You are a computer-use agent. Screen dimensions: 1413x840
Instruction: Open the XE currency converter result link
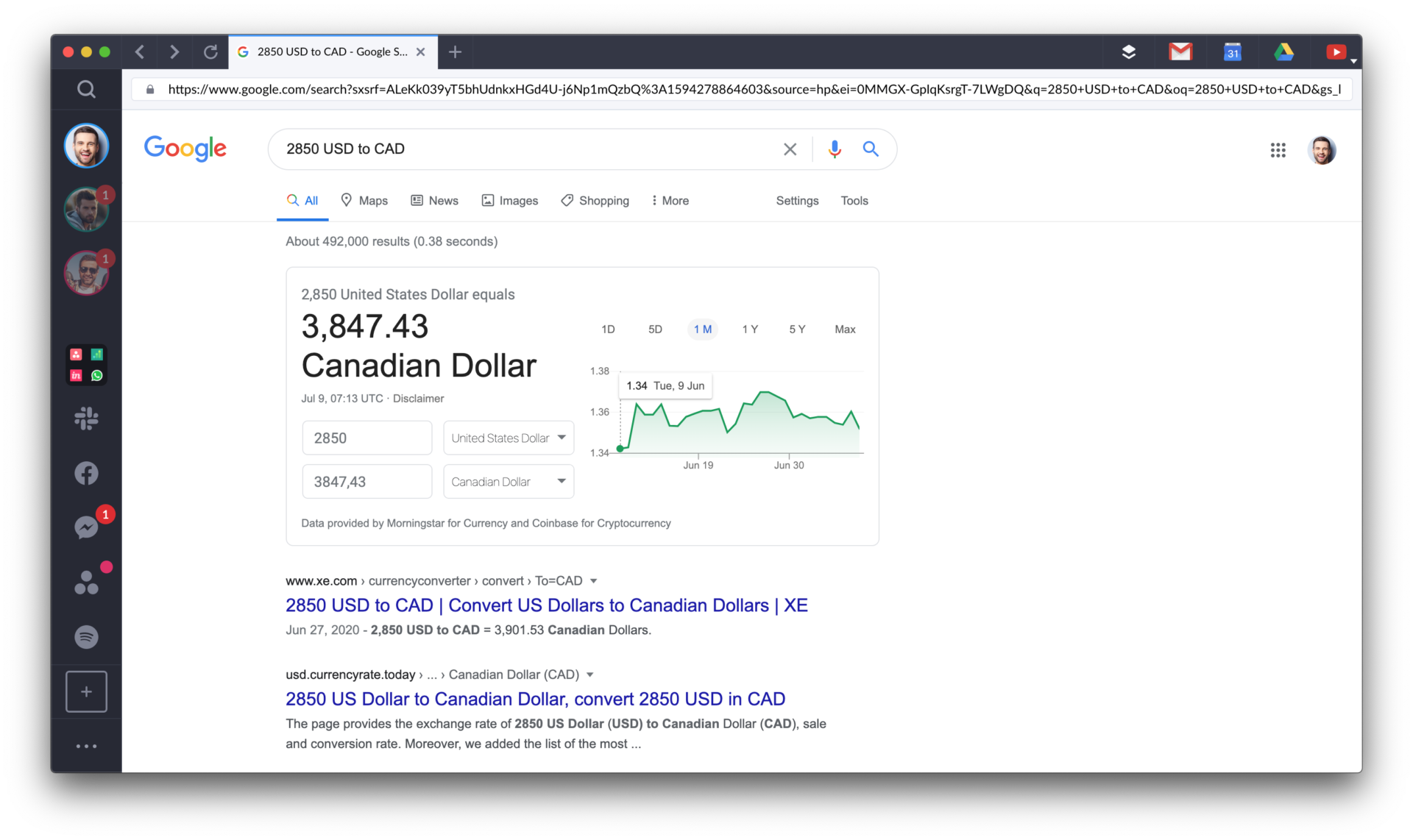[546, 605]
